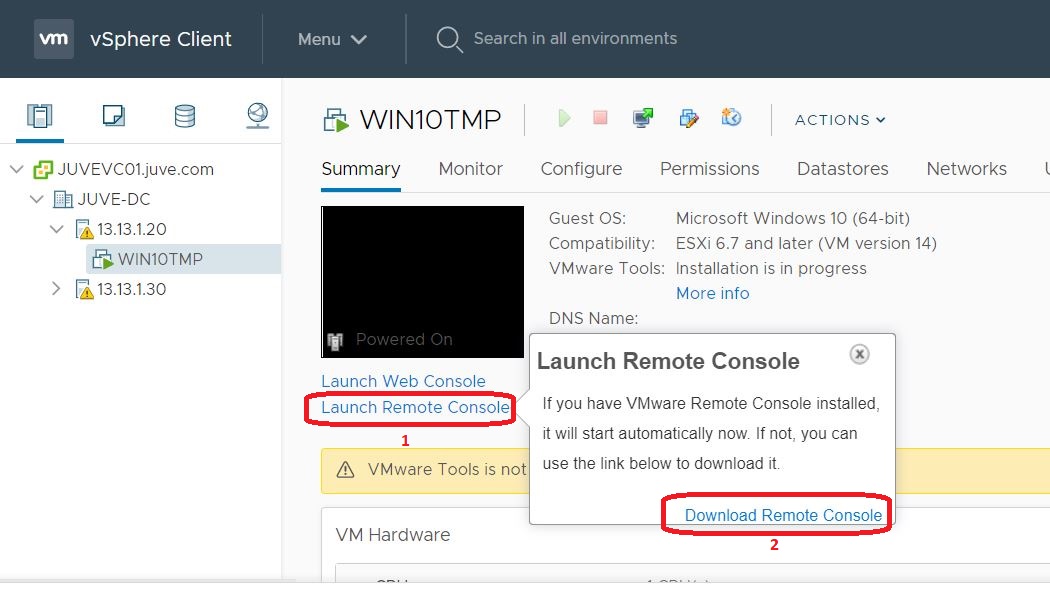
Task: Collapse the JUVE-DC tree node
Action: 37,199
